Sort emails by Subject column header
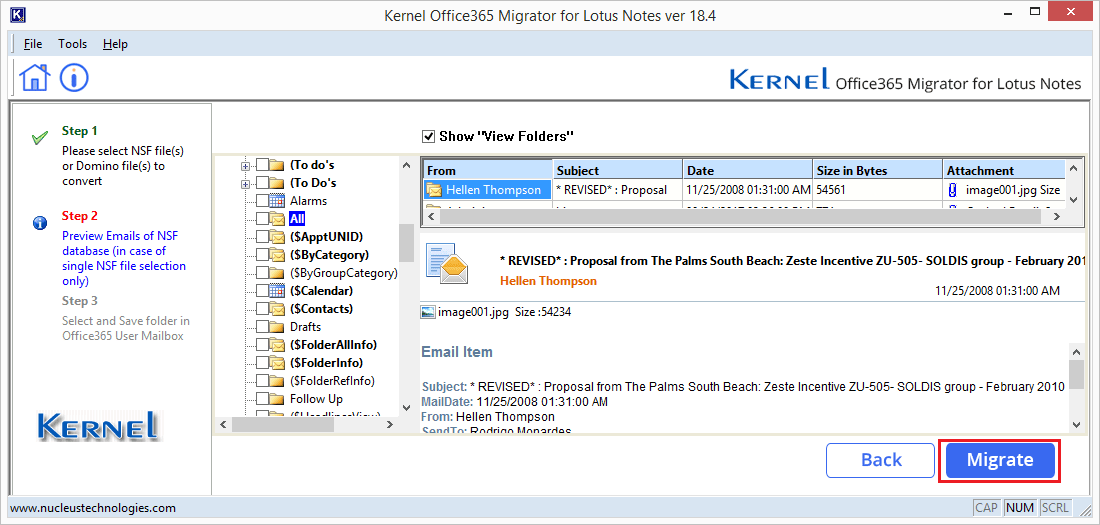1100x525 pixels. pyautogui.click(x=617, y=170)
